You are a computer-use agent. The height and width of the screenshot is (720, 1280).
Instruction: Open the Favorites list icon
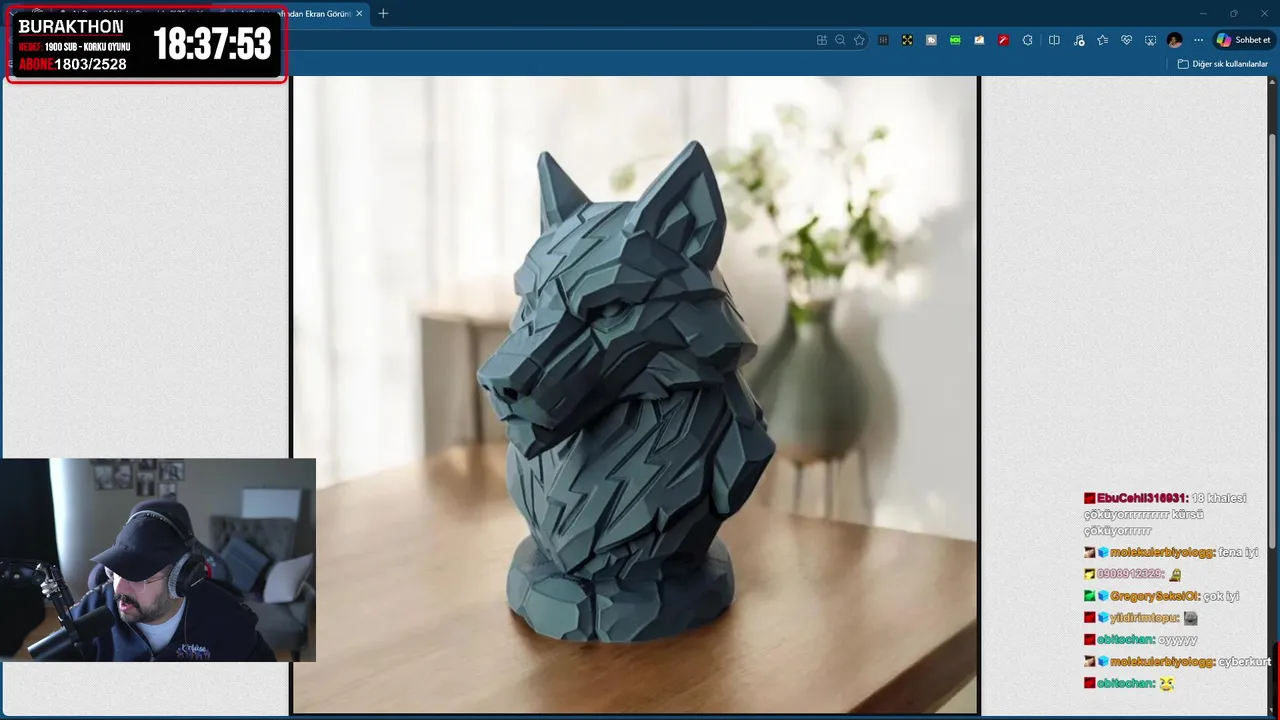click(x=1102, y=40)
